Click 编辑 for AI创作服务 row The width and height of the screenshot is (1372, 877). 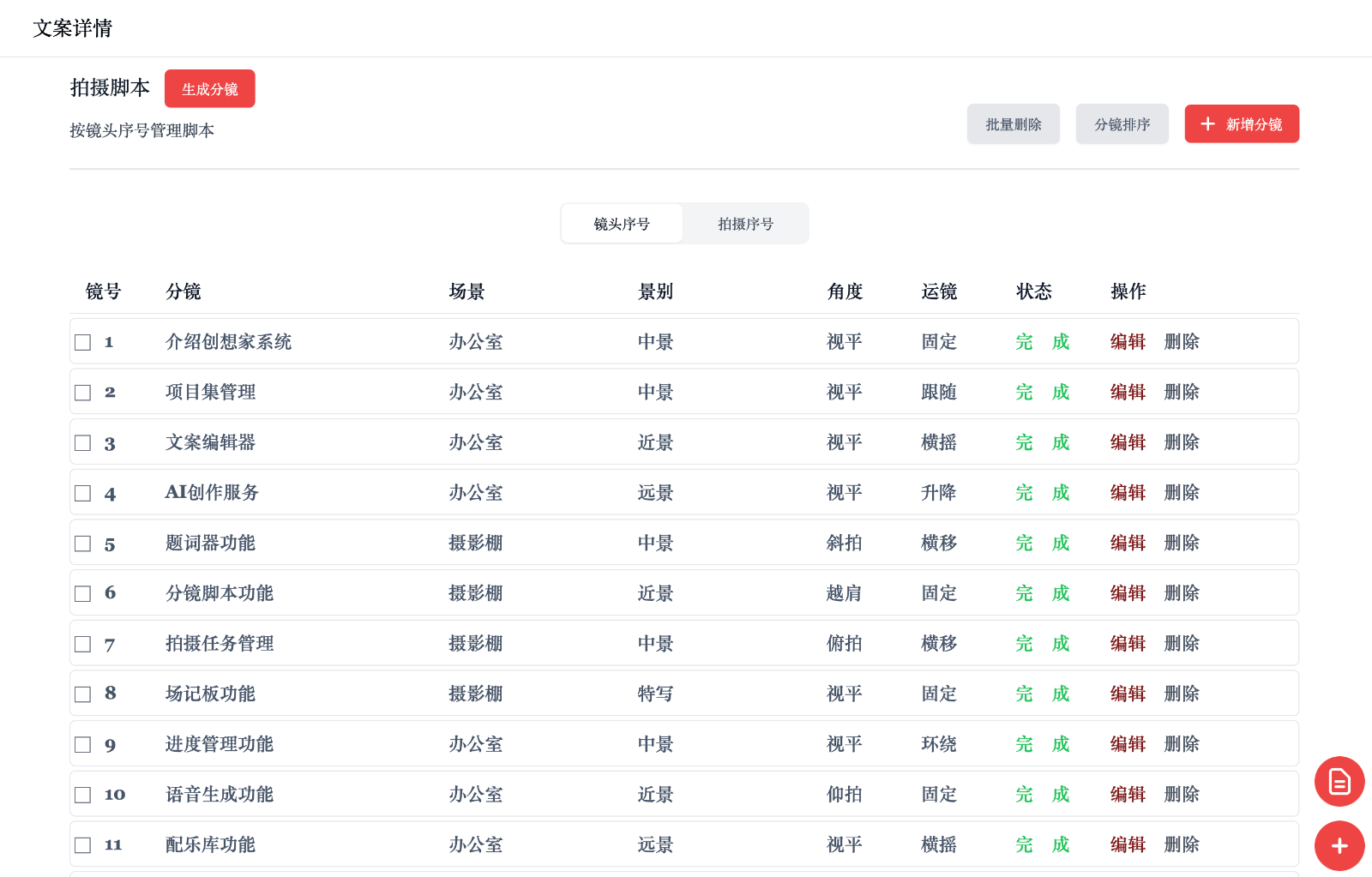[x=1128, y=493]
